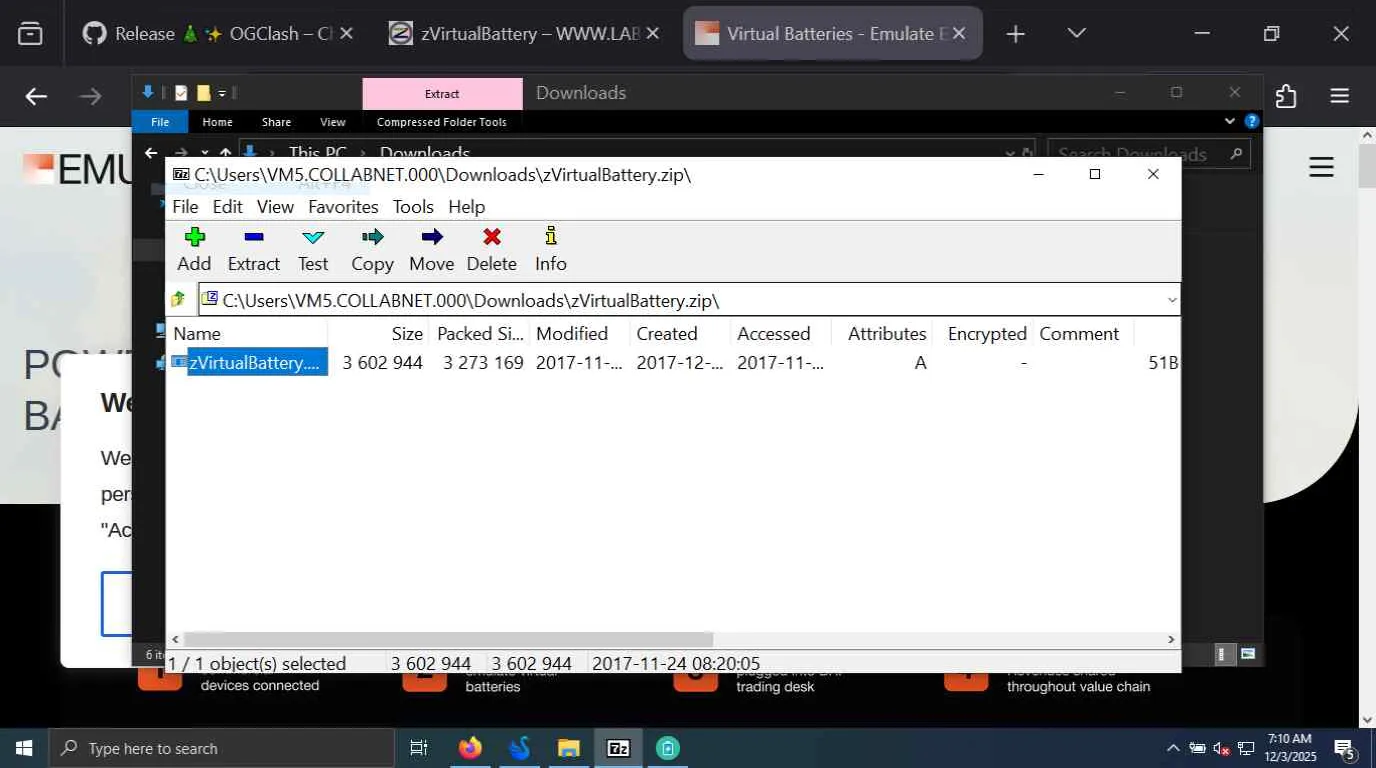The image size is (1376, 768).
Task: Click the Windows taskbar search box
Action: coord(221,748)
